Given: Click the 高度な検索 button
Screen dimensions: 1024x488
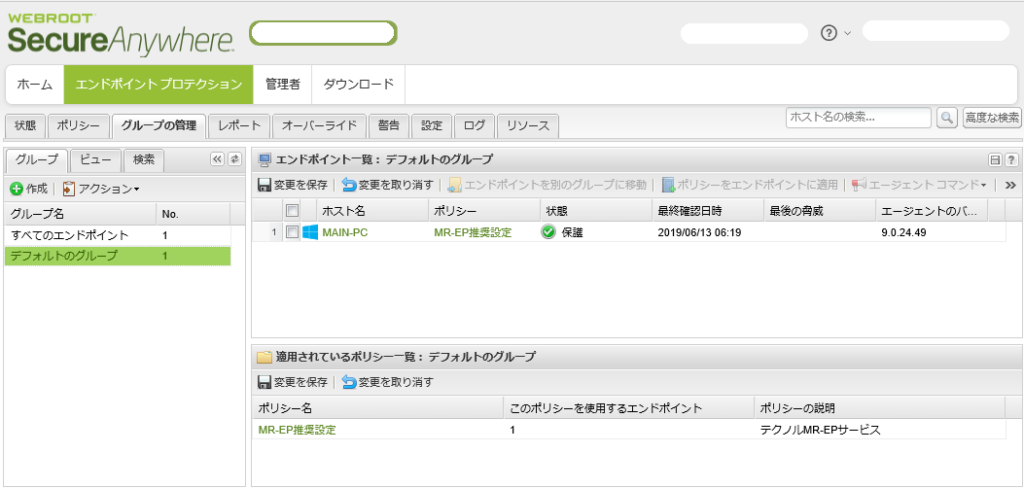Looking at the screenshot, I should [992, 118].
